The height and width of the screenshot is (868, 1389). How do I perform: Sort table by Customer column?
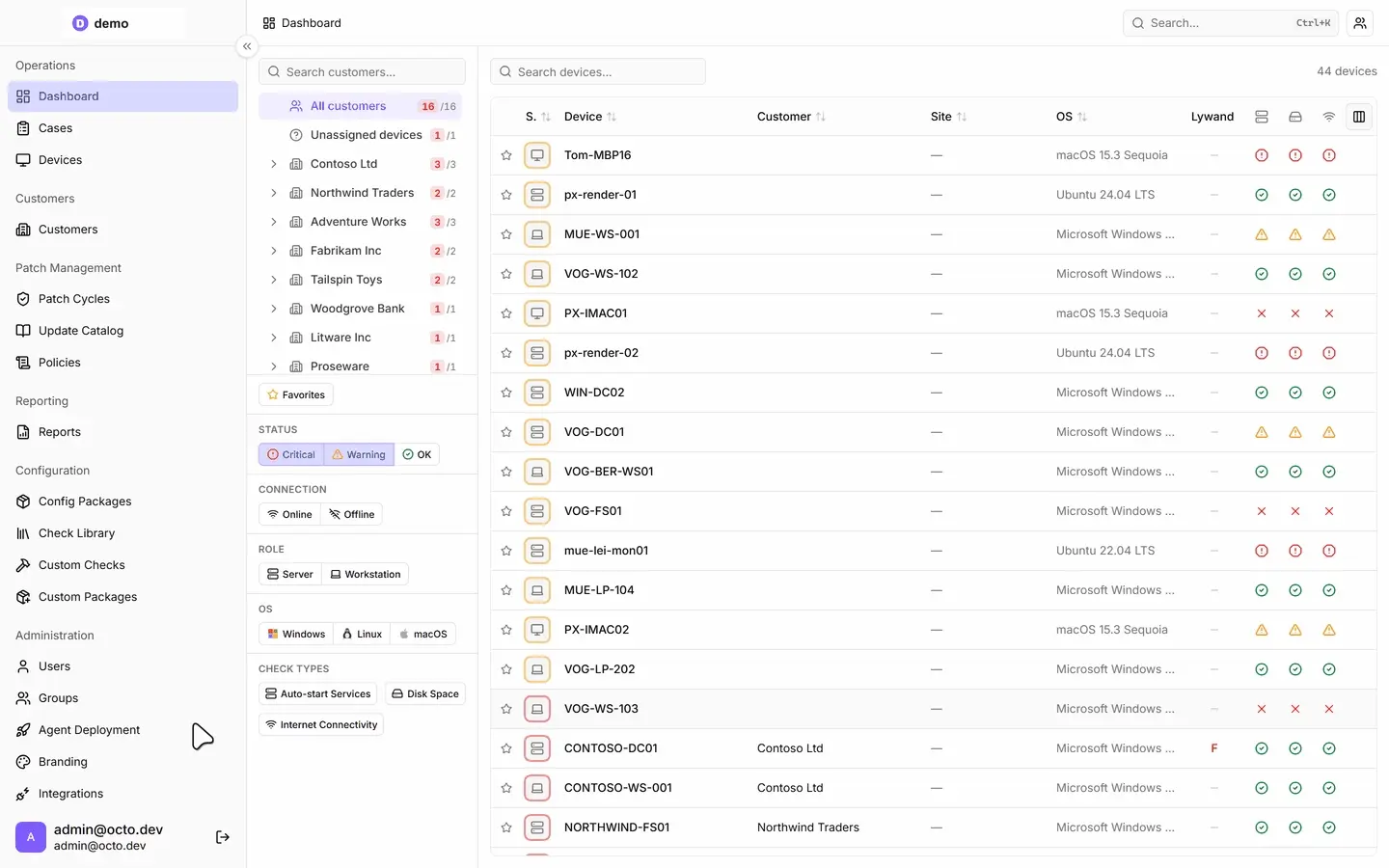791,117
